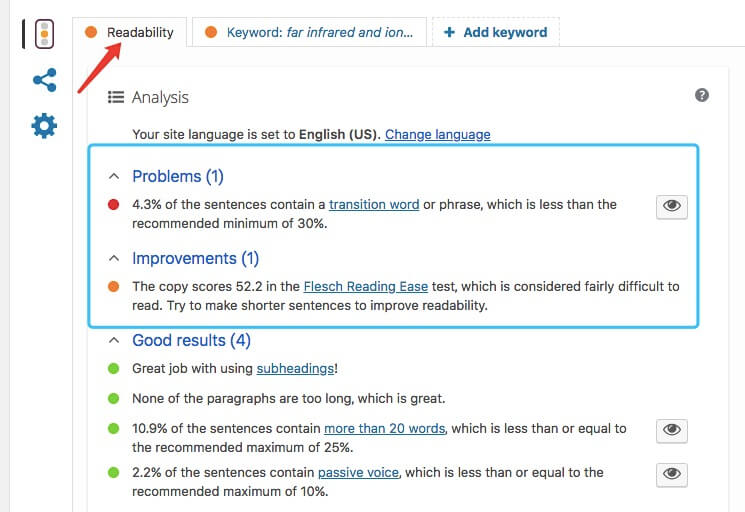Open the subheadings link
This screenshot has width=745, height=512.
pos(295,369)
